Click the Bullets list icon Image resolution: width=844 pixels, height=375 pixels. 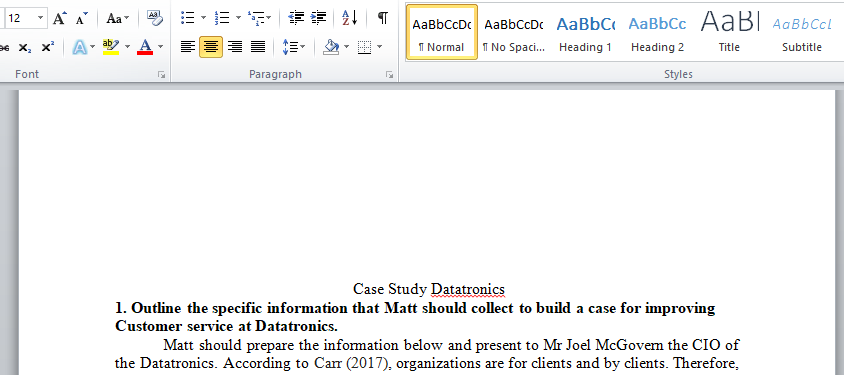pyautogui.click(x=187, y=18)
